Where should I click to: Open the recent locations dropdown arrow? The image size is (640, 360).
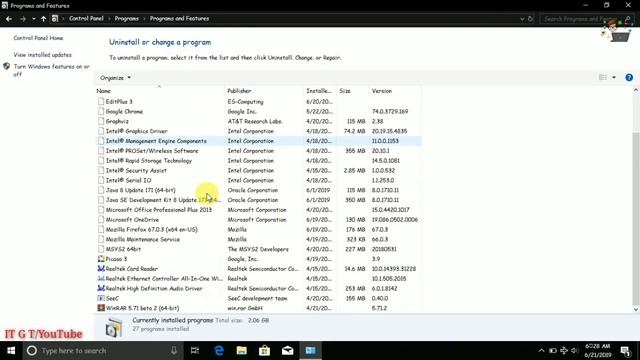pos(33,19)
